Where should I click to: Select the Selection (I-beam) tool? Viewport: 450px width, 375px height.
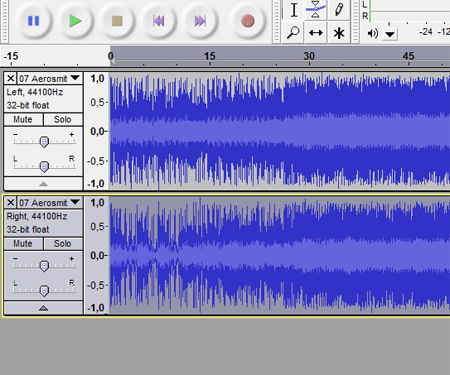click(x=294, y=10)
